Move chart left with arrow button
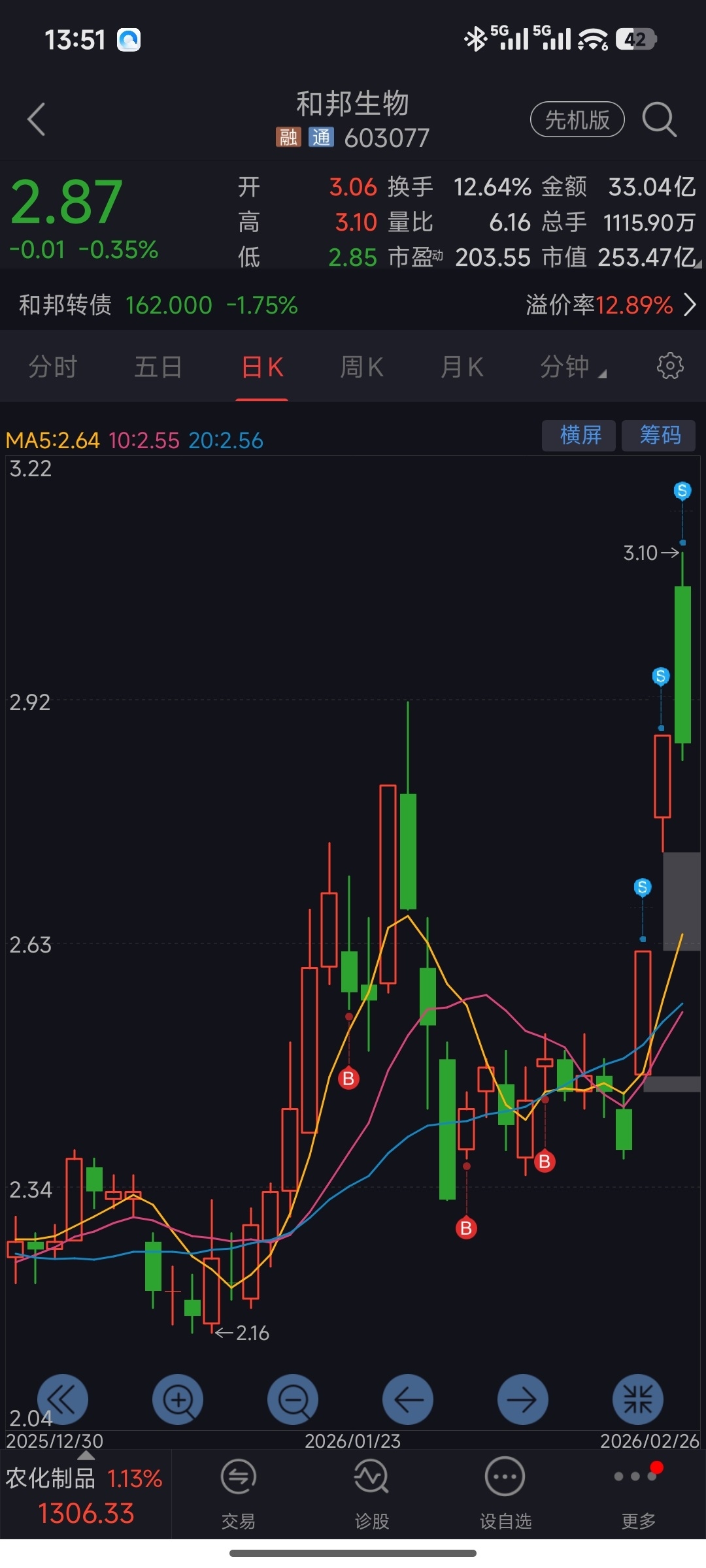The height and width of the screenshot is (1568, 706). pos(408,1399)
